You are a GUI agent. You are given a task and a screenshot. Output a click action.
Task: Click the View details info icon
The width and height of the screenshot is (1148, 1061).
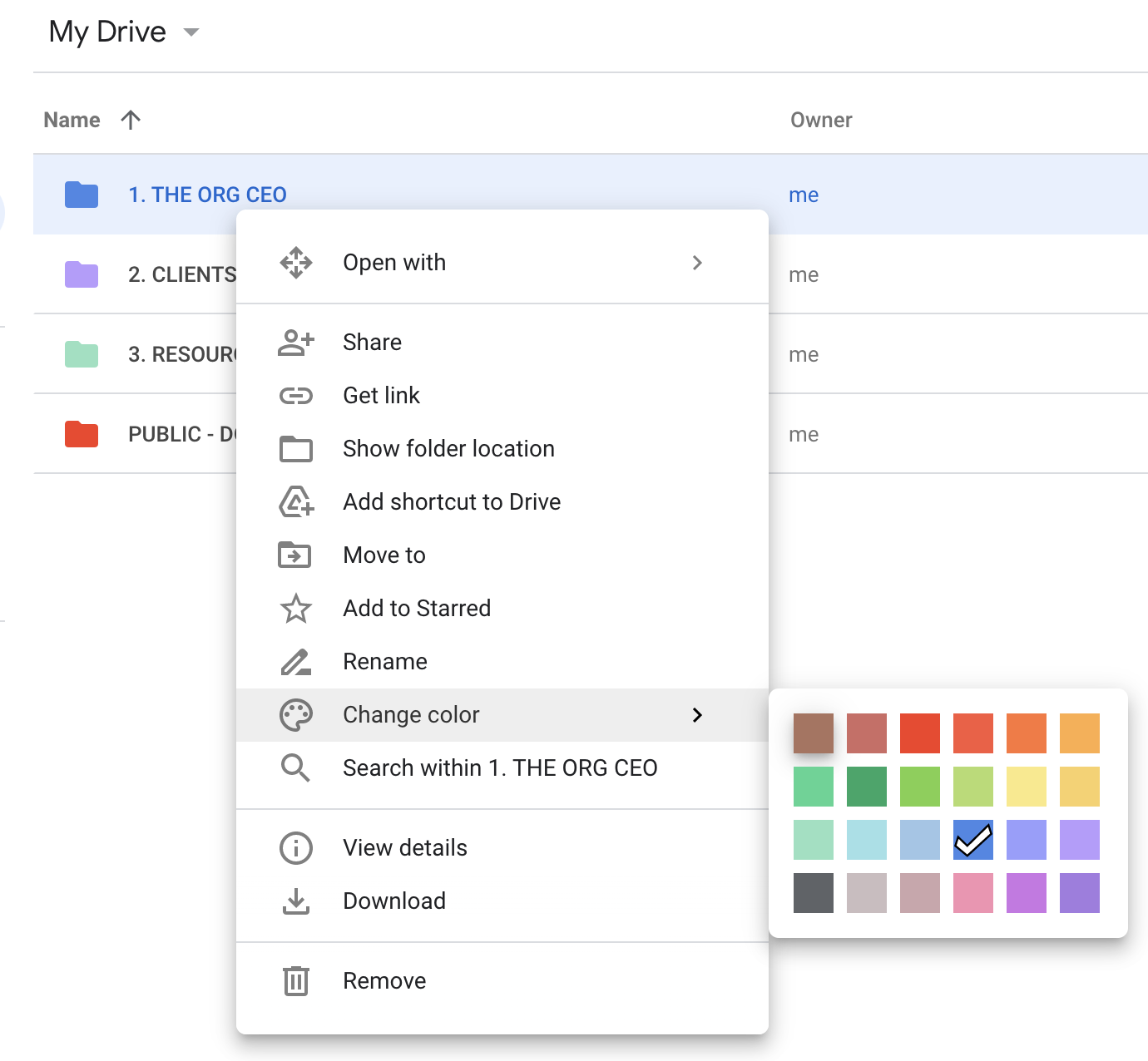pyautogui.click(x=296, y=847)
